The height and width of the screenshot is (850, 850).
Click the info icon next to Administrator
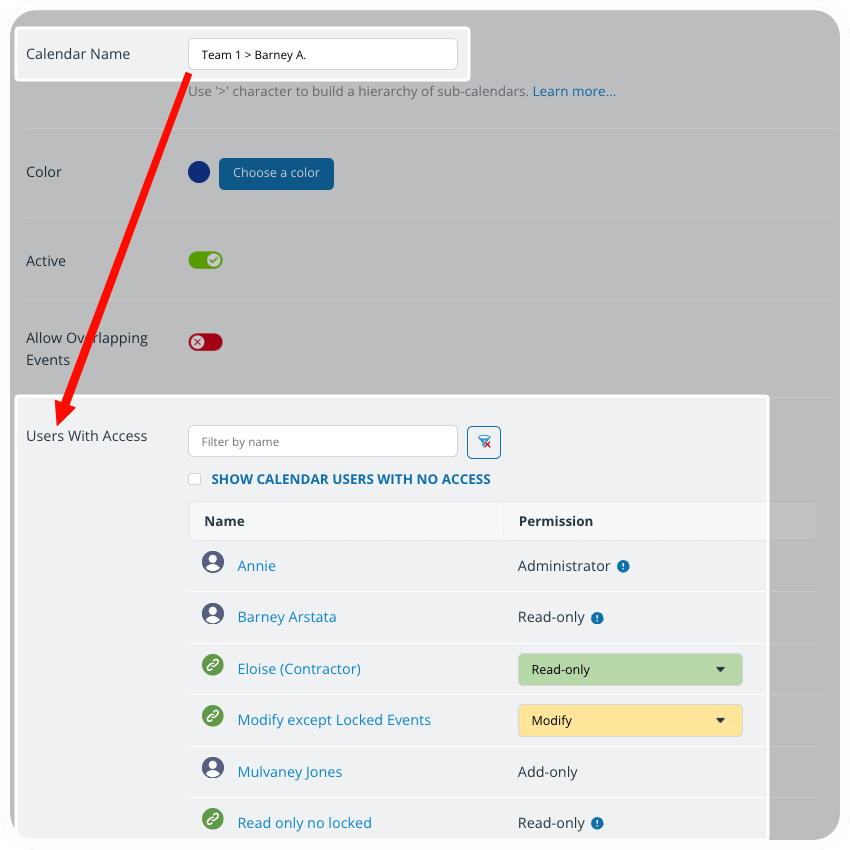coord(623,566)
